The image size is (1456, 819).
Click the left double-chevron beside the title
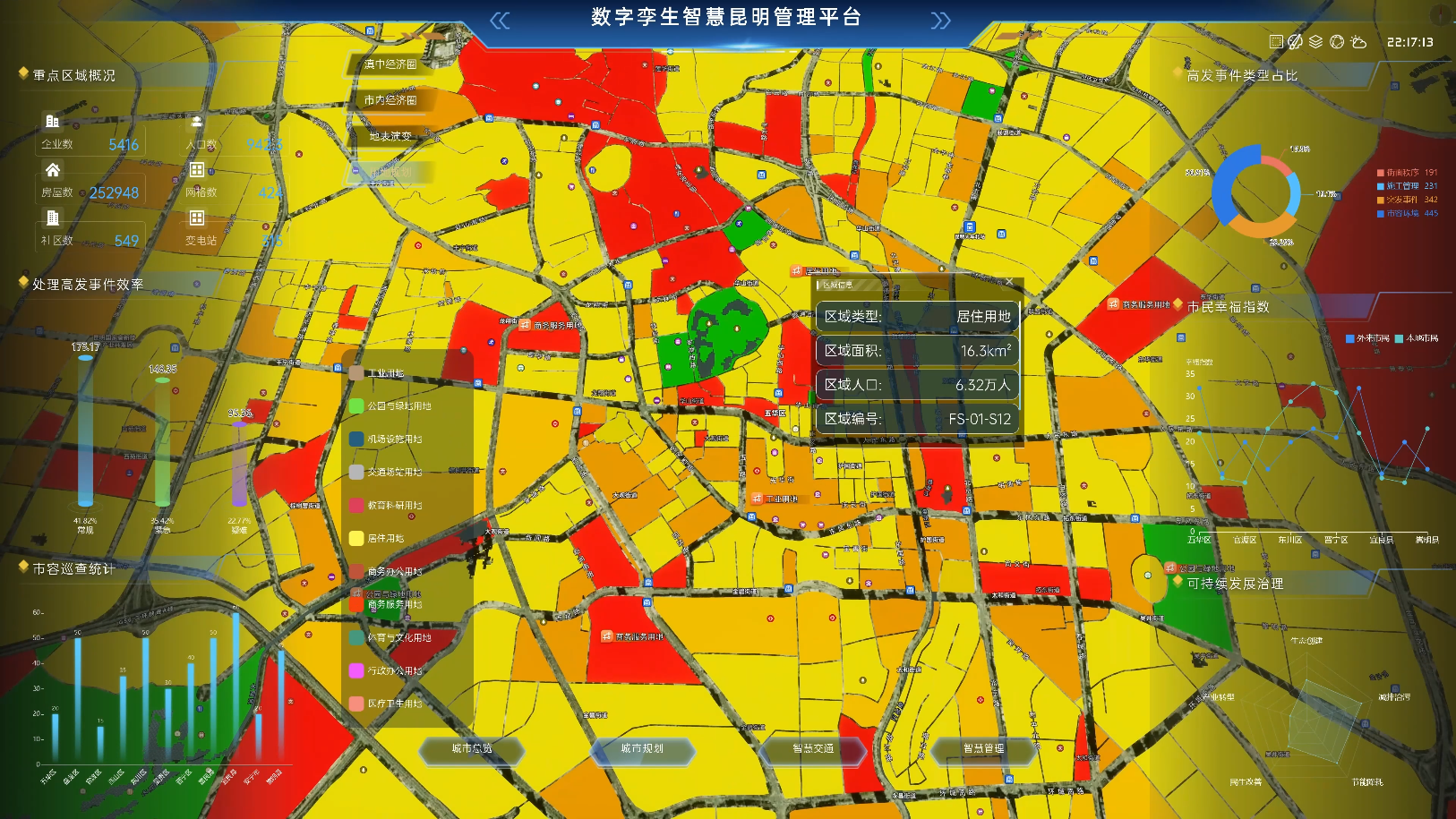[x=500, y=21]
